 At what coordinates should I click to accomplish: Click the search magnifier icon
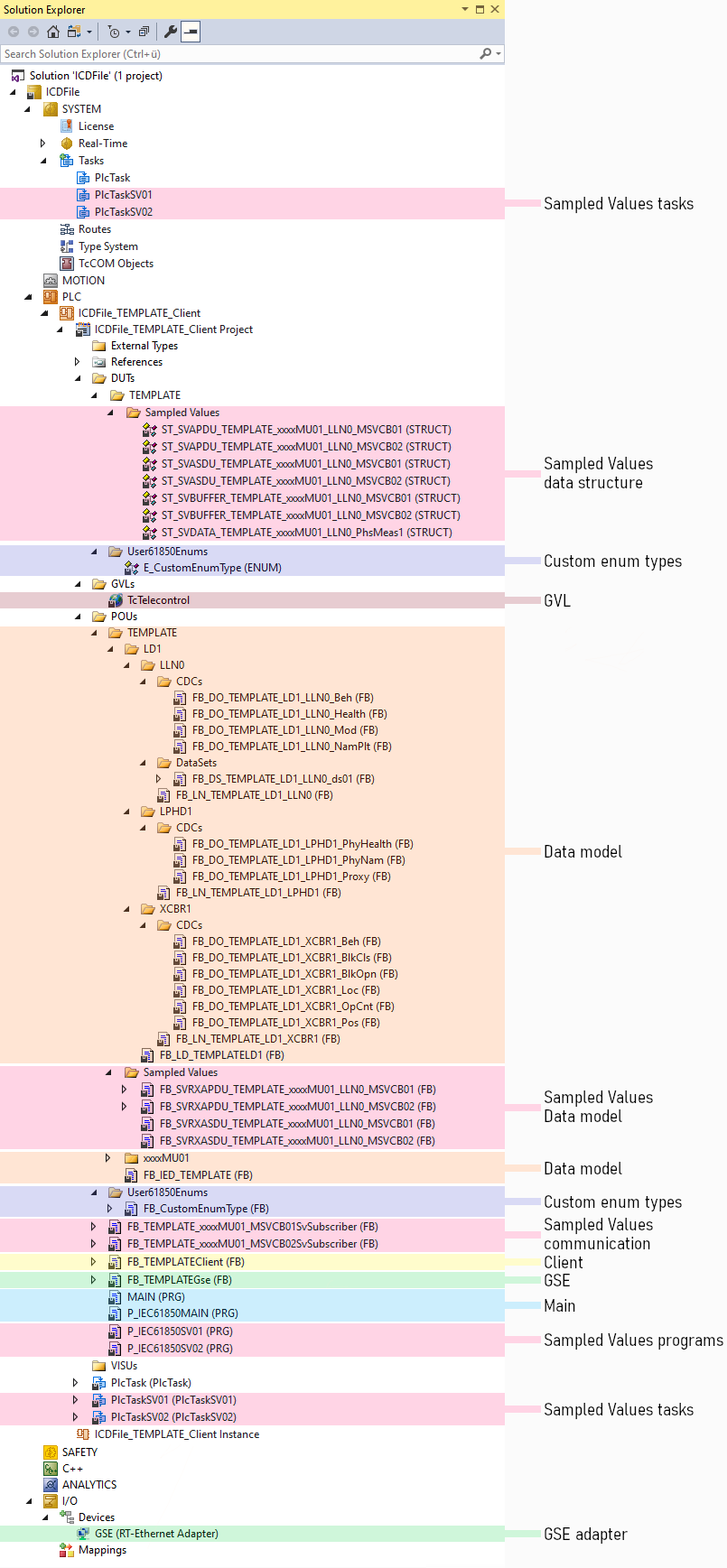coord(486,54)
